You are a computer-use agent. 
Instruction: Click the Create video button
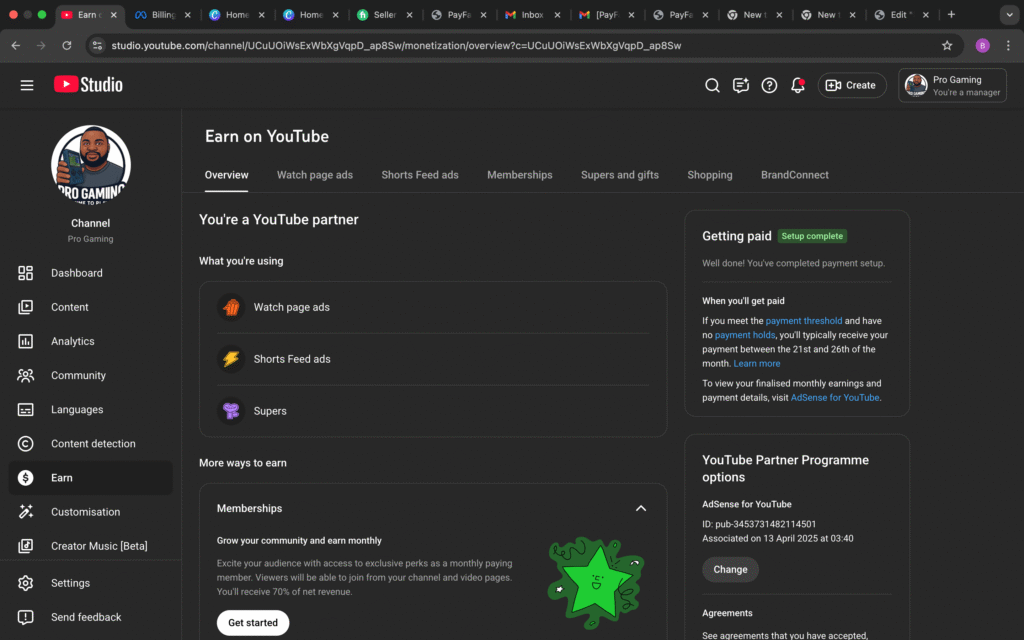click(852, 85)
